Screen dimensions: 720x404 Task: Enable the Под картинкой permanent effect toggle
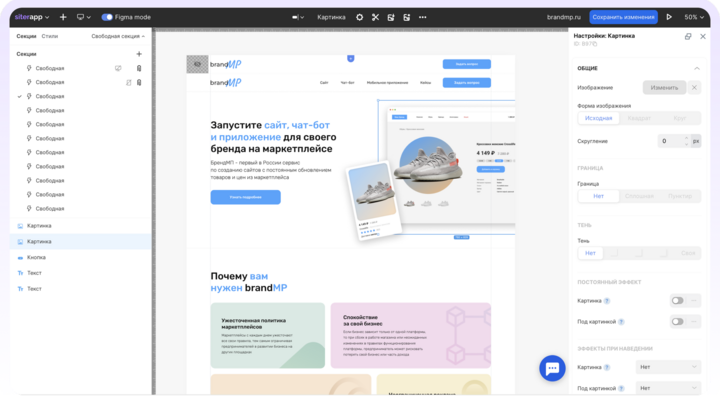(678, 321)
